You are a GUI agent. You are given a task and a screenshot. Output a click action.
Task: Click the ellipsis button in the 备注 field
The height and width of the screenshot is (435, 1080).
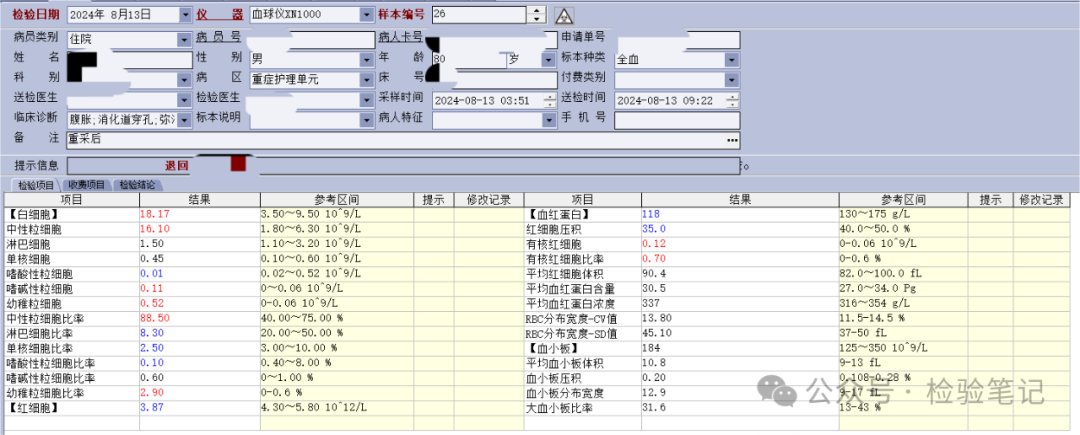(732, 139)
